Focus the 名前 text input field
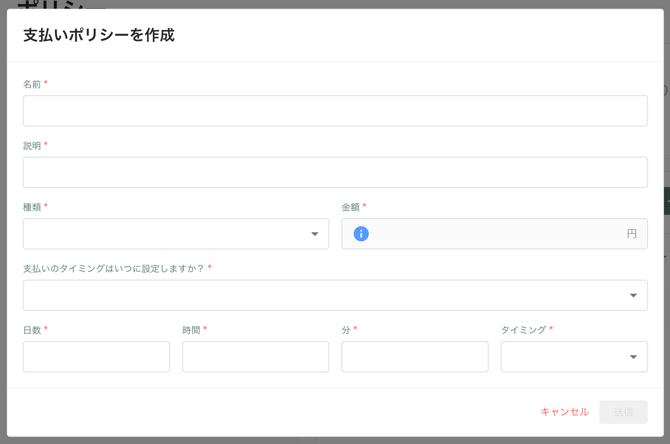 point(335,111)
